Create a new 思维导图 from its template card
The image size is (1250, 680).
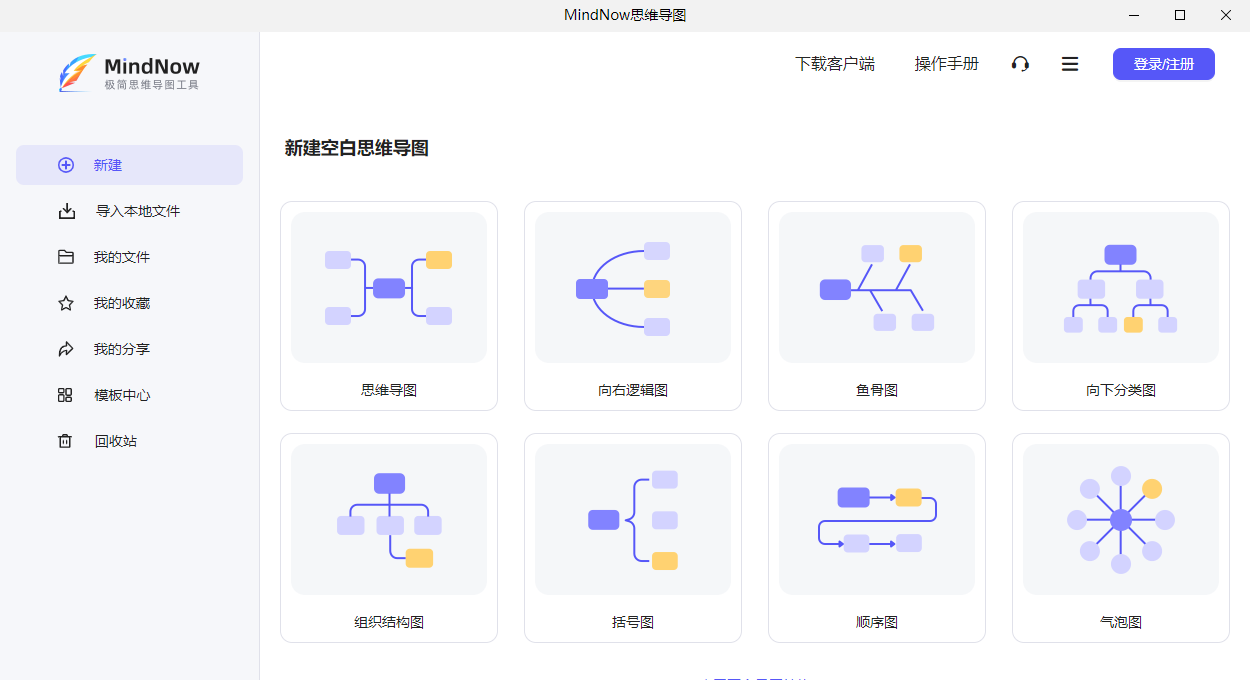point(388,305)
